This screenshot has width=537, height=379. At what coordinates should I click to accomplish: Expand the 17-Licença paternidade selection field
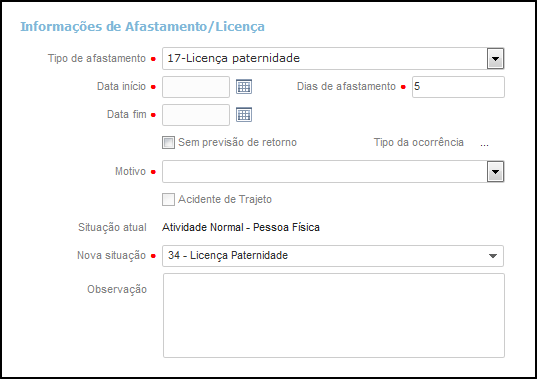[x=333, y=59]
